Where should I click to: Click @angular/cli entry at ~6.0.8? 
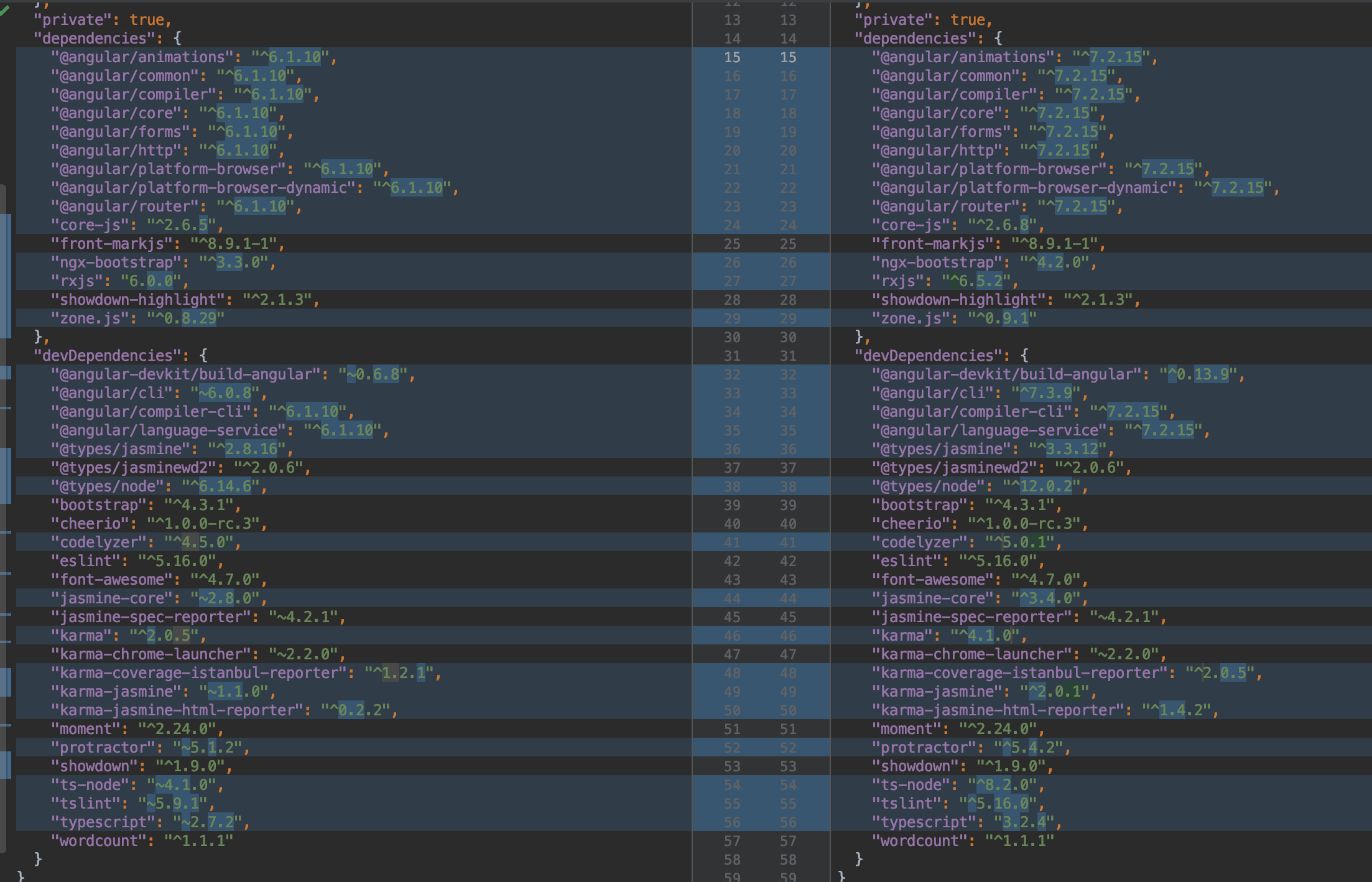pos(159,393)
